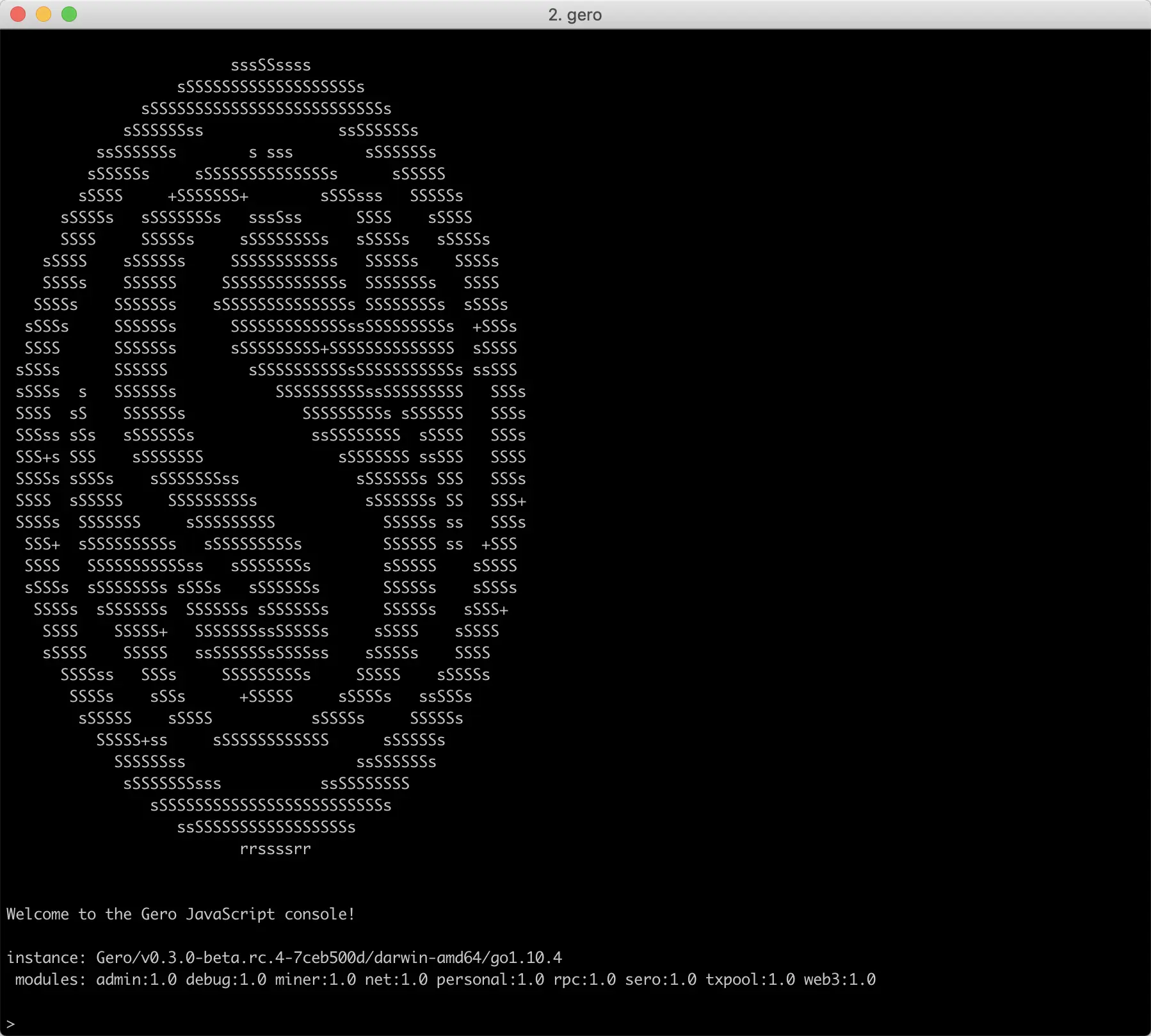Click the "Welcome to the Gero JavaScript console!" line
The image size is (1151, 1036).
[181, 914]
